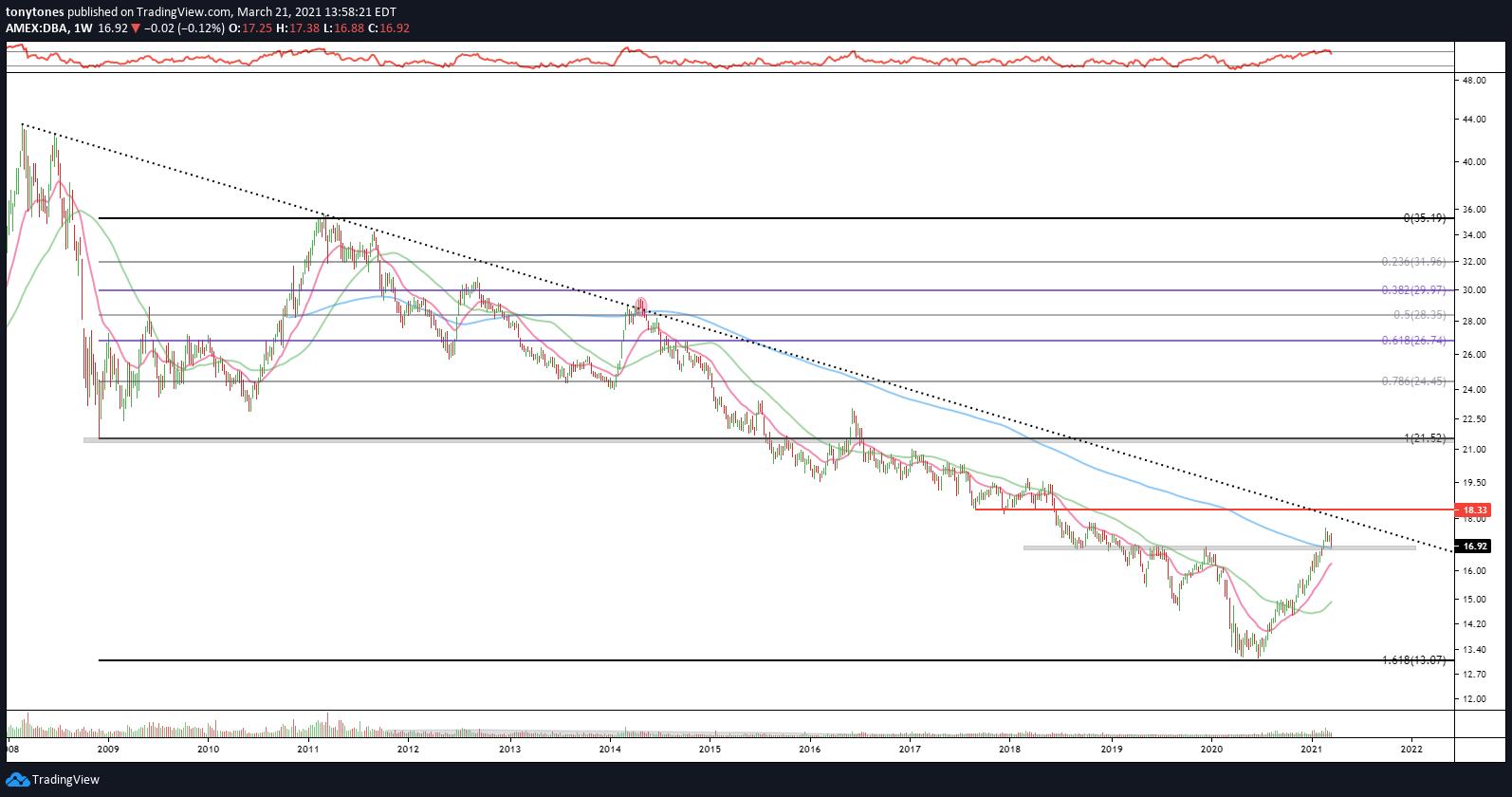Click the Fibonacci label 1(21.52)
Screen dimensions: 1512x797
1425,438
